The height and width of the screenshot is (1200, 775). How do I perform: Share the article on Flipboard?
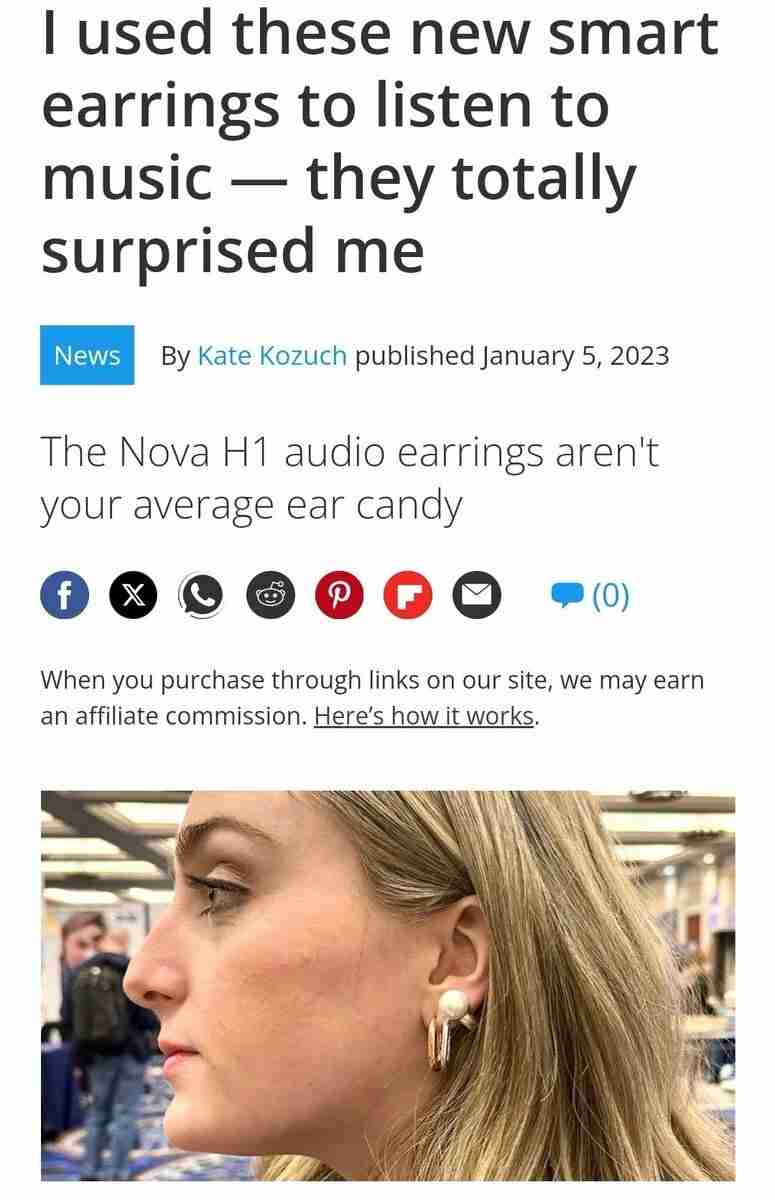408,596
